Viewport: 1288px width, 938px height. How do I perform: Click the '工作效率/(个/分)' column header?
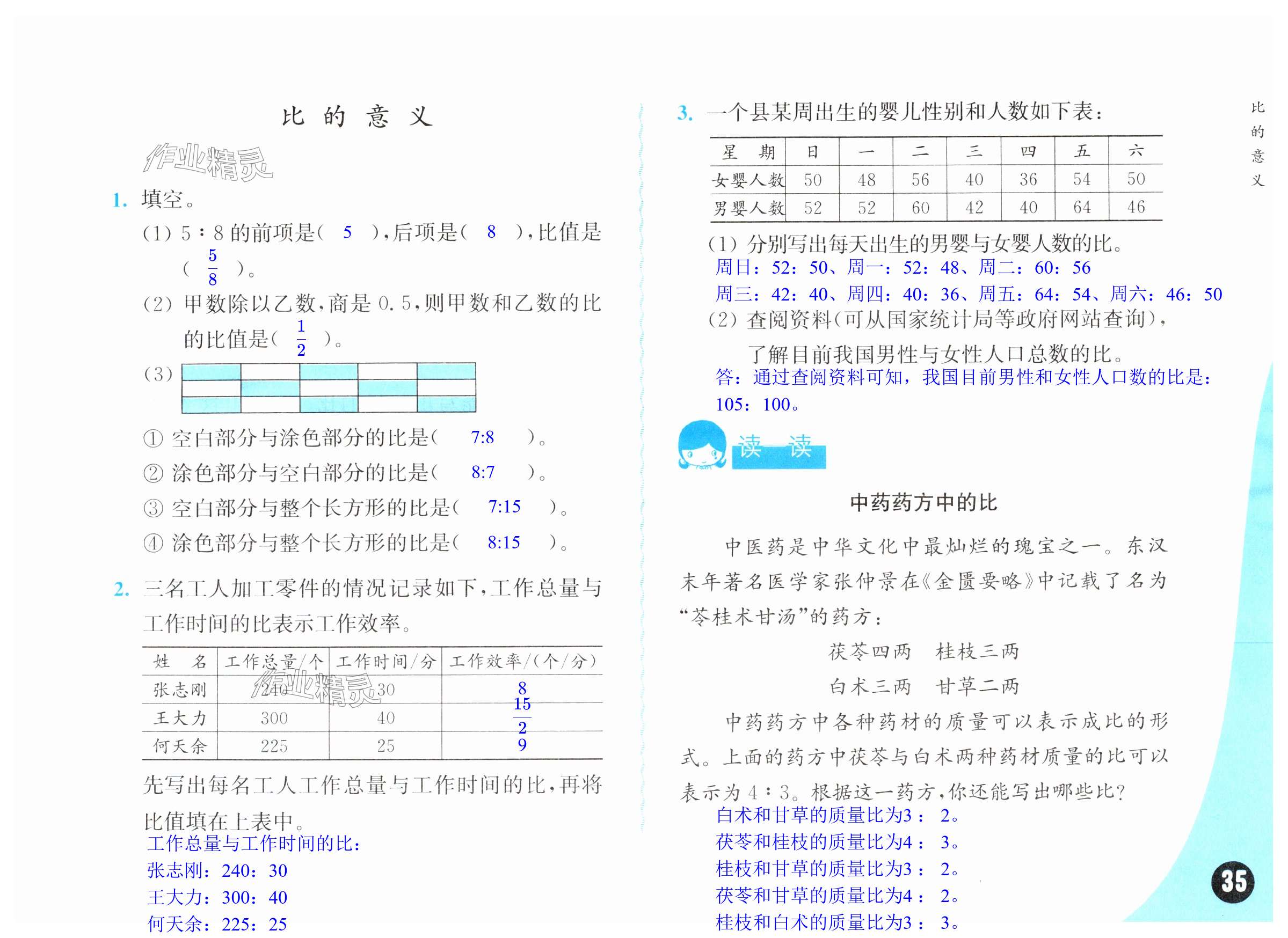click(523, 662)
